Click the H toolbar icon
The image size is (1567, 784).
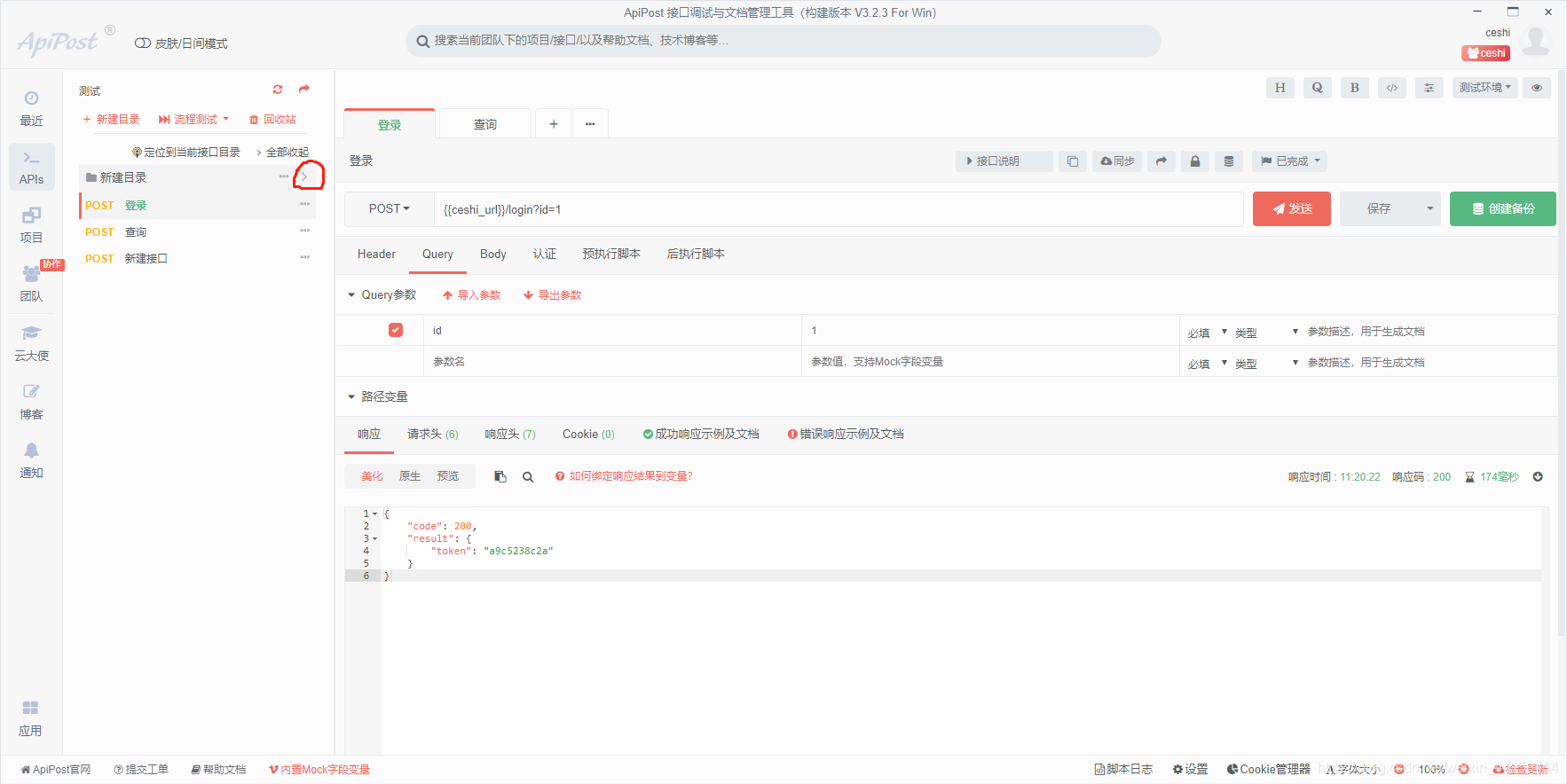coord(1280,88)
